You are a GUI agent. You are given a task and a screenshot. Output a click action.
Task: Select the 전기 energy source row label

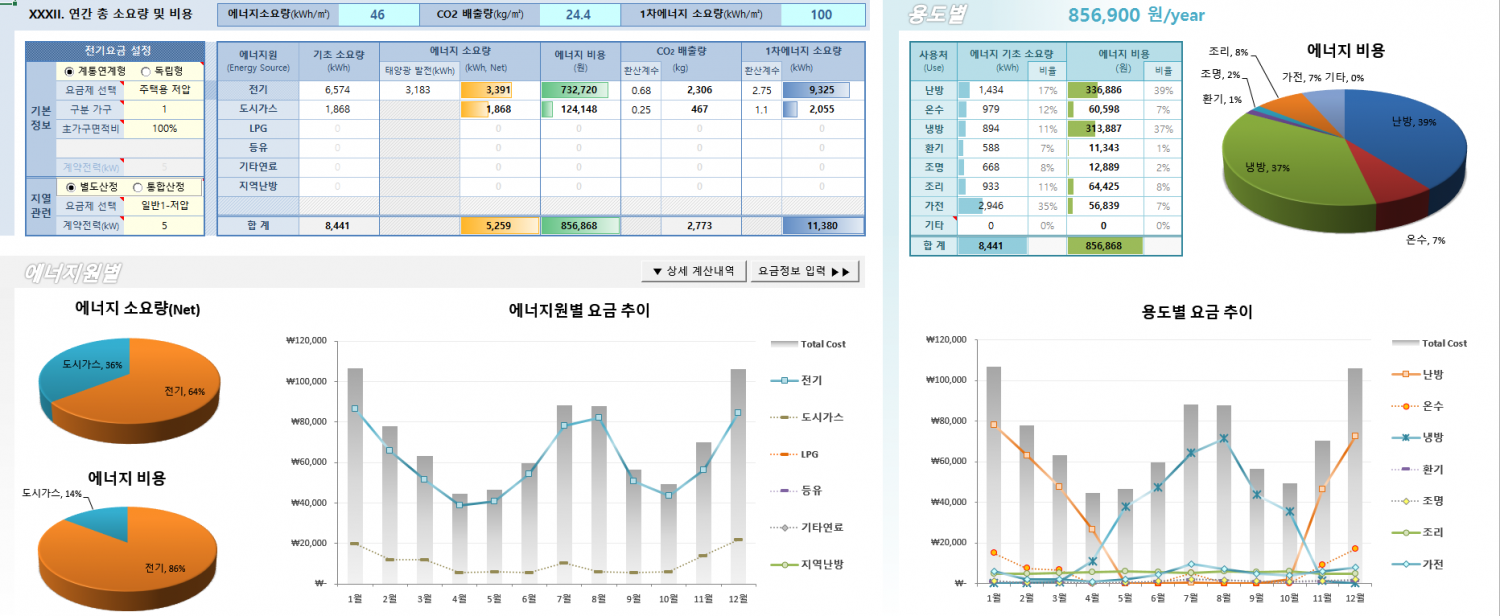[257, 90]
